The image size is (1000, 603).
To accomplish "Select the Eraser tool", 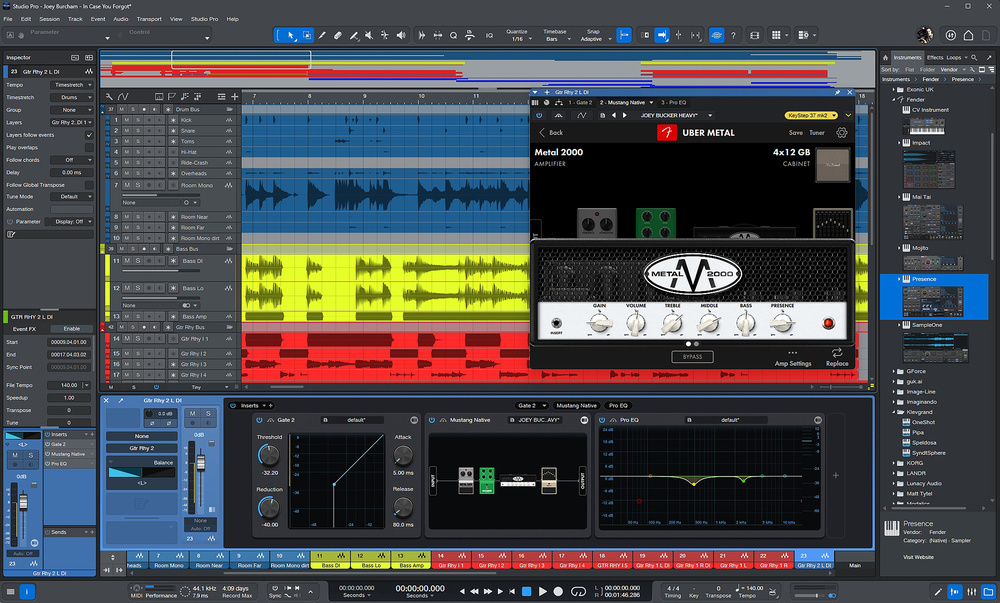I will click(338, 35).
